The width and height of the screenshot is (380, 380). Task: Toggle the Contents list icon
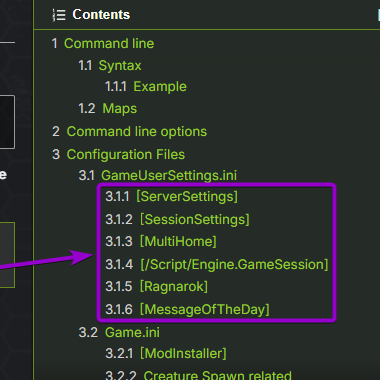coord(59,15)
